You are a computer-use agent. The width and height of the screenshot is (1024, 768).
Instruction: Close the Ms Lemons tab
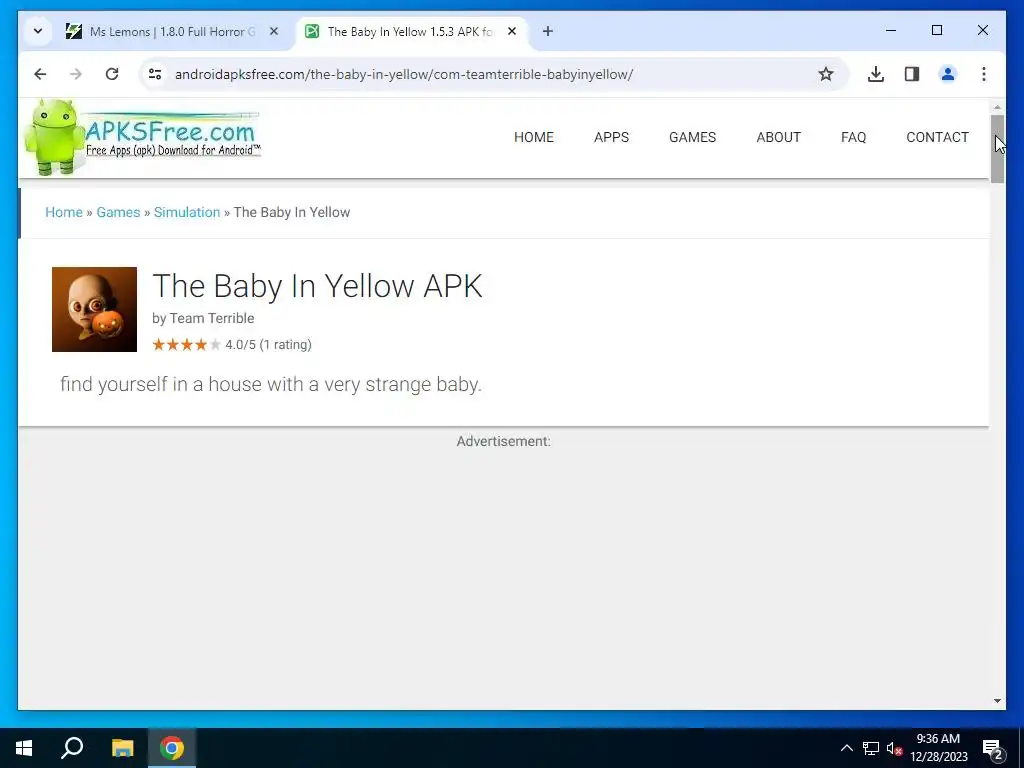(x=274, y=31)
